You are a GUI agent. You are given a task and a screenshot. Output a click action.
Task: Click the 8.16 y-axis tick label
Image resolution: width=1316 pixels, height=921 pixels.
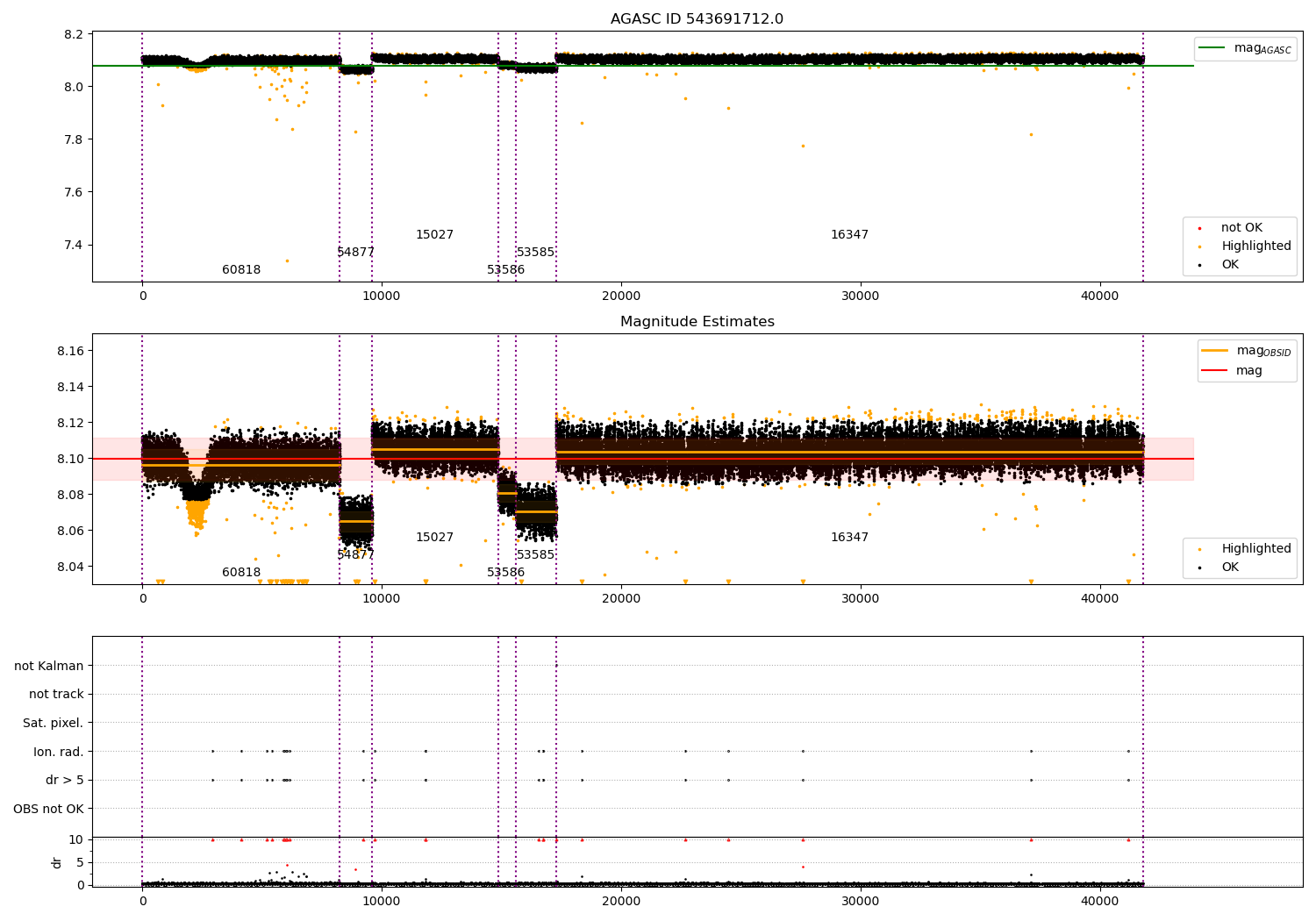[x=71, y=352]
